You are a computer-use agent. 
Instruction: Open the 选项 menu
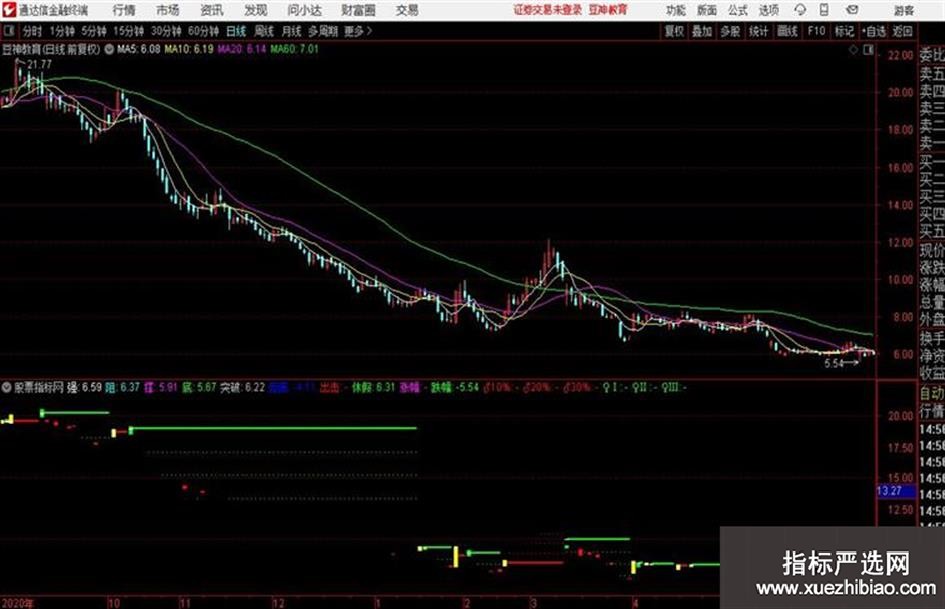[768, 10]
